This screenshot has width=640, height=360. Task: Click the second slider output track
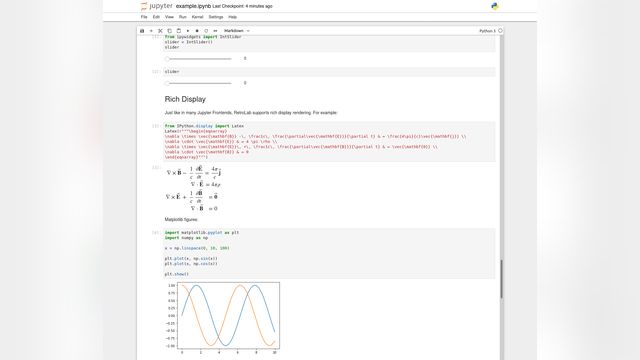[199, 83]
